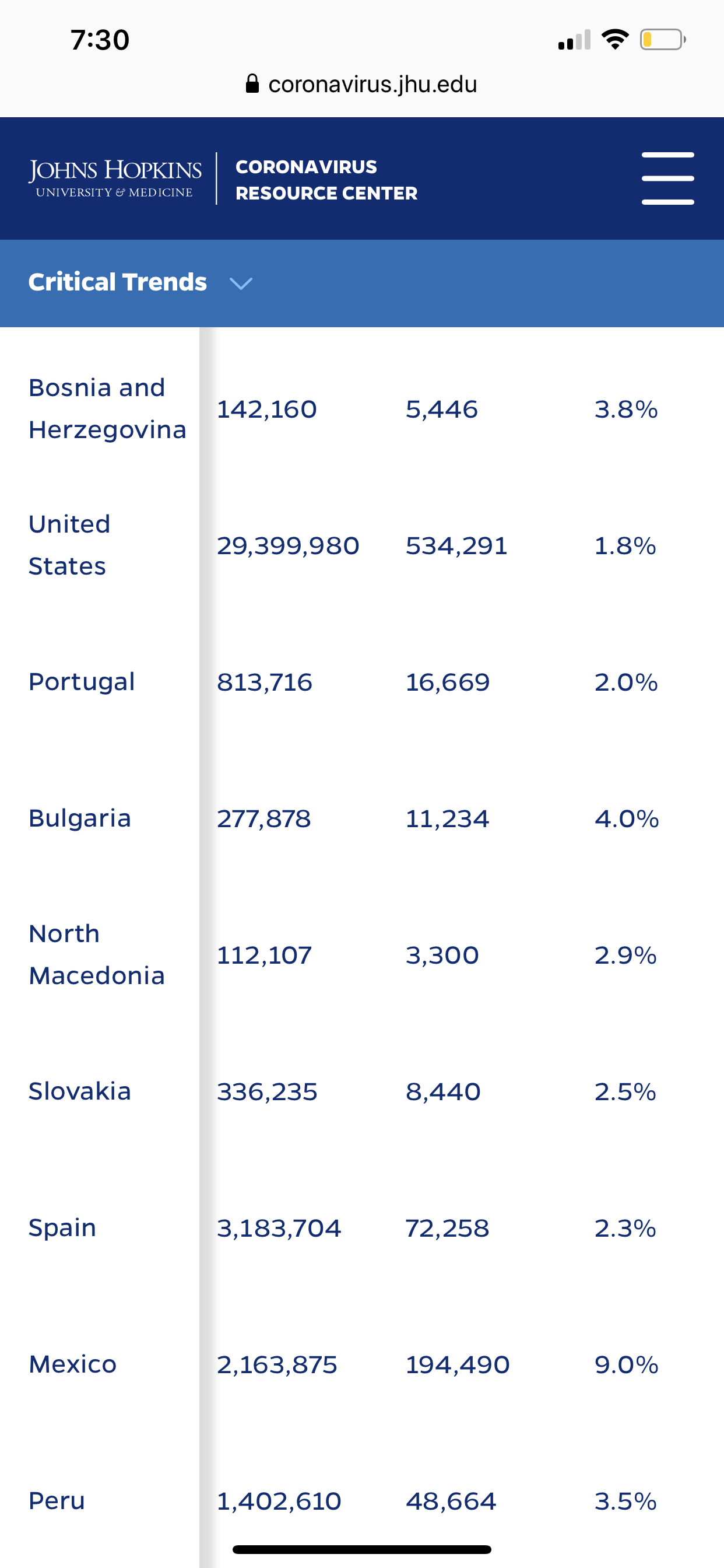Viewport: 724px width, 1568px height.
Task: Tap the Mexico country entry
Action: pyautogui.click(x=72, y=1364)
